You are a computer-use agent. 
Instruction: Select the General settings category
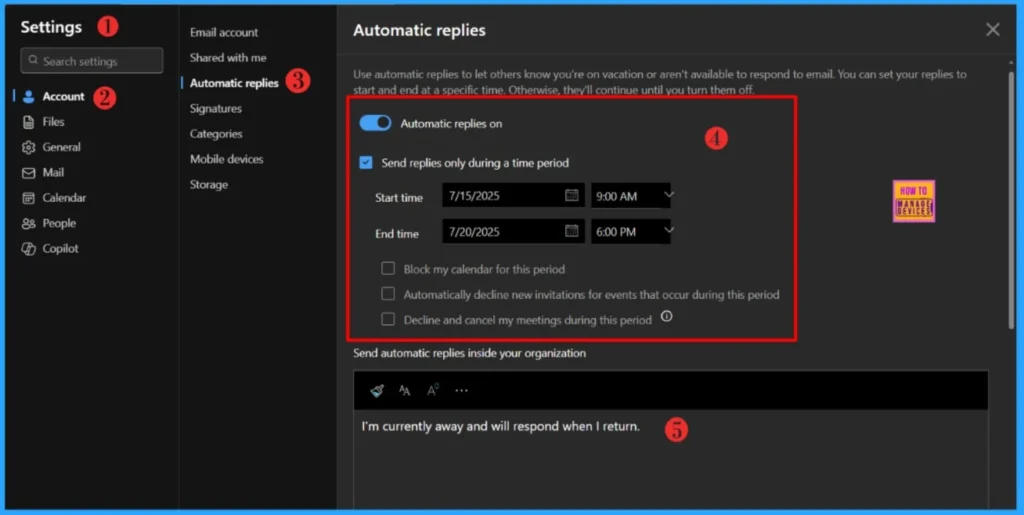(61, 148)
